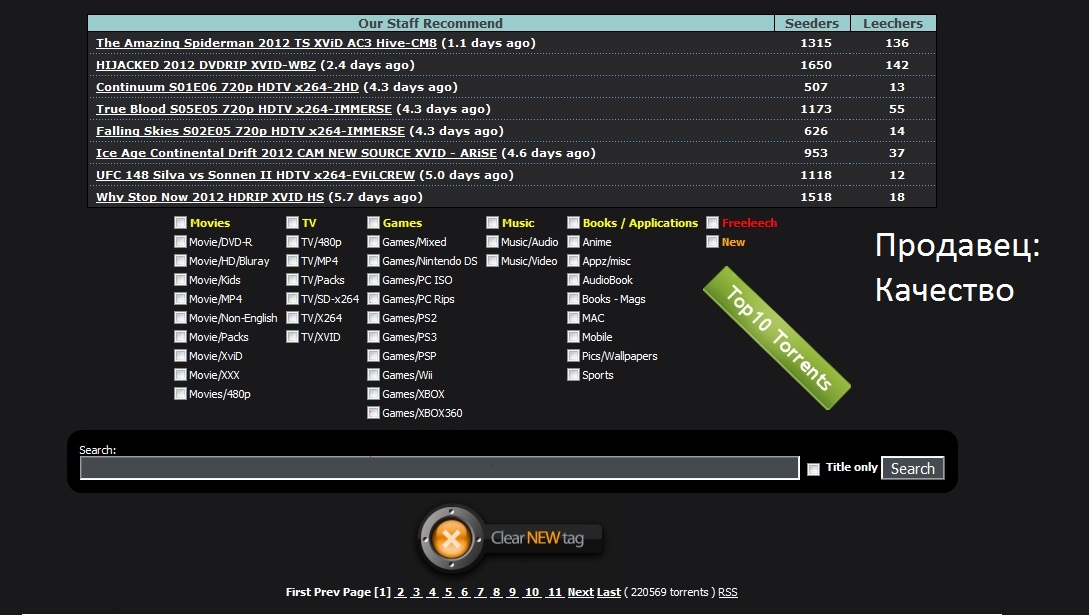Tick the Movies category checkbox
The image size is (1089, 615).
181,223
